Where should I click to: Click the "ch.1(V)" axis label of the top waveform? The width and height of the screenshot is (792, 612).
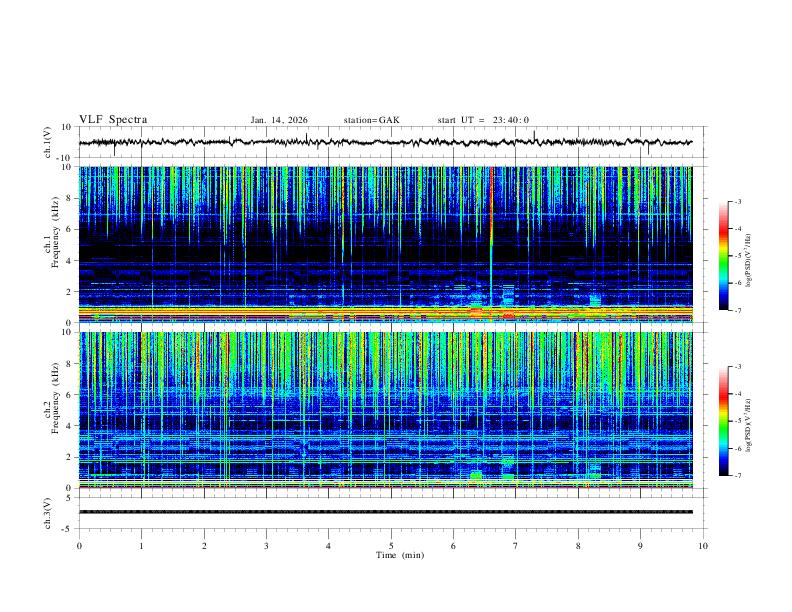[48, 142]
